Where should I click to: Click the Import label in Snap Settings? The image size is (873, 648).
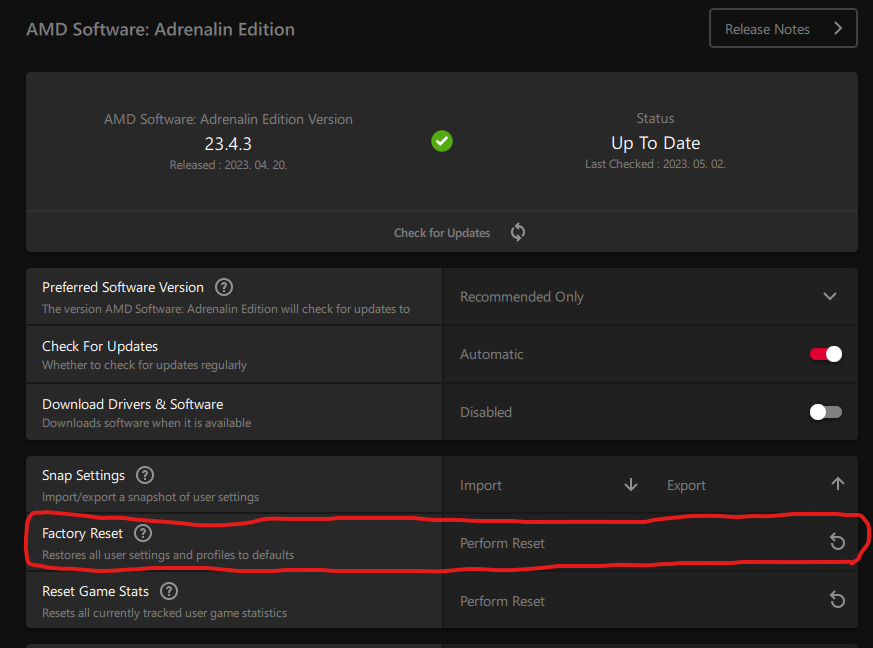(480, 485)
